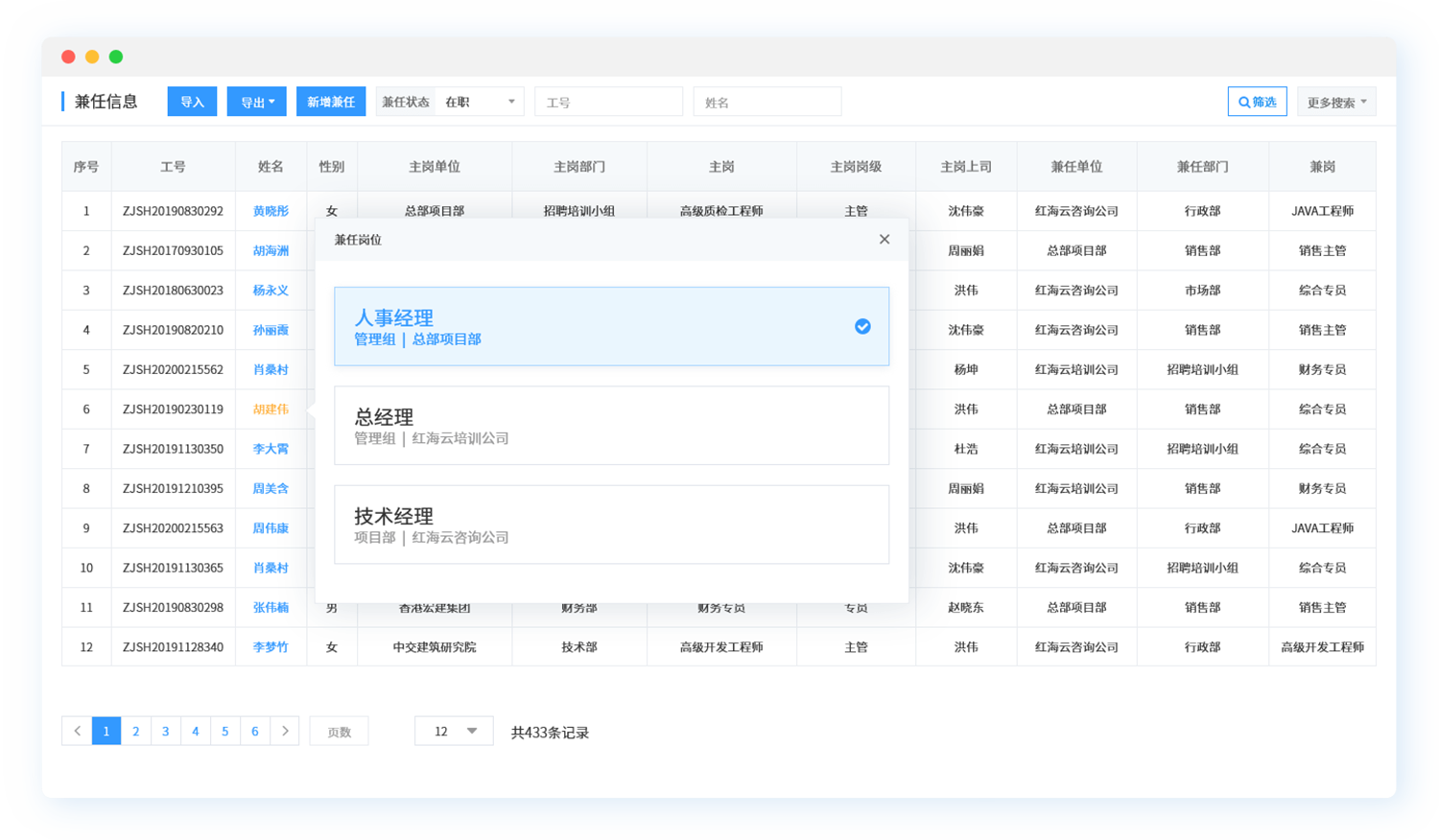Go to page 5
Image resolution: width=1439 pixels, height=840 pixels.
click(x=225, y=731)
